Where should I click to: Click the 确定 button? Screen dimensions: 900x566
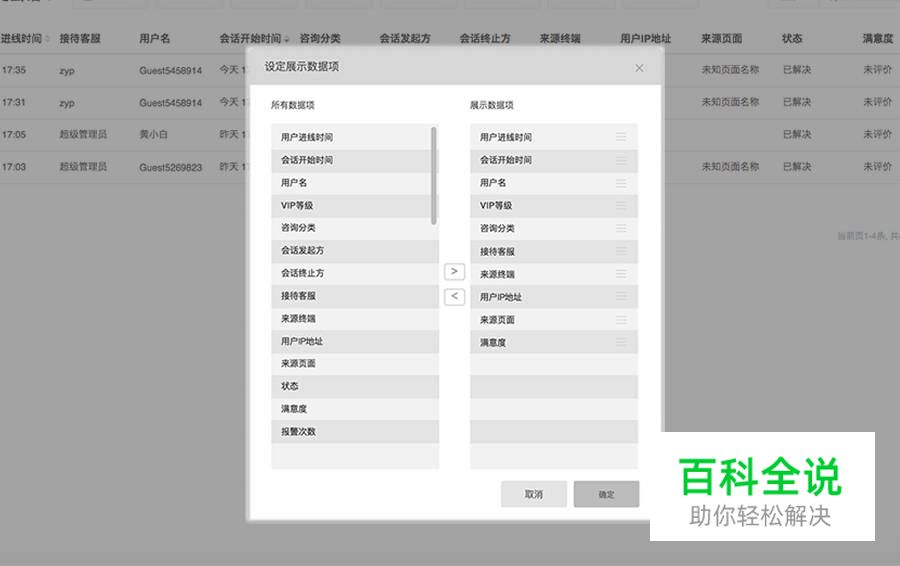point(606,494)
